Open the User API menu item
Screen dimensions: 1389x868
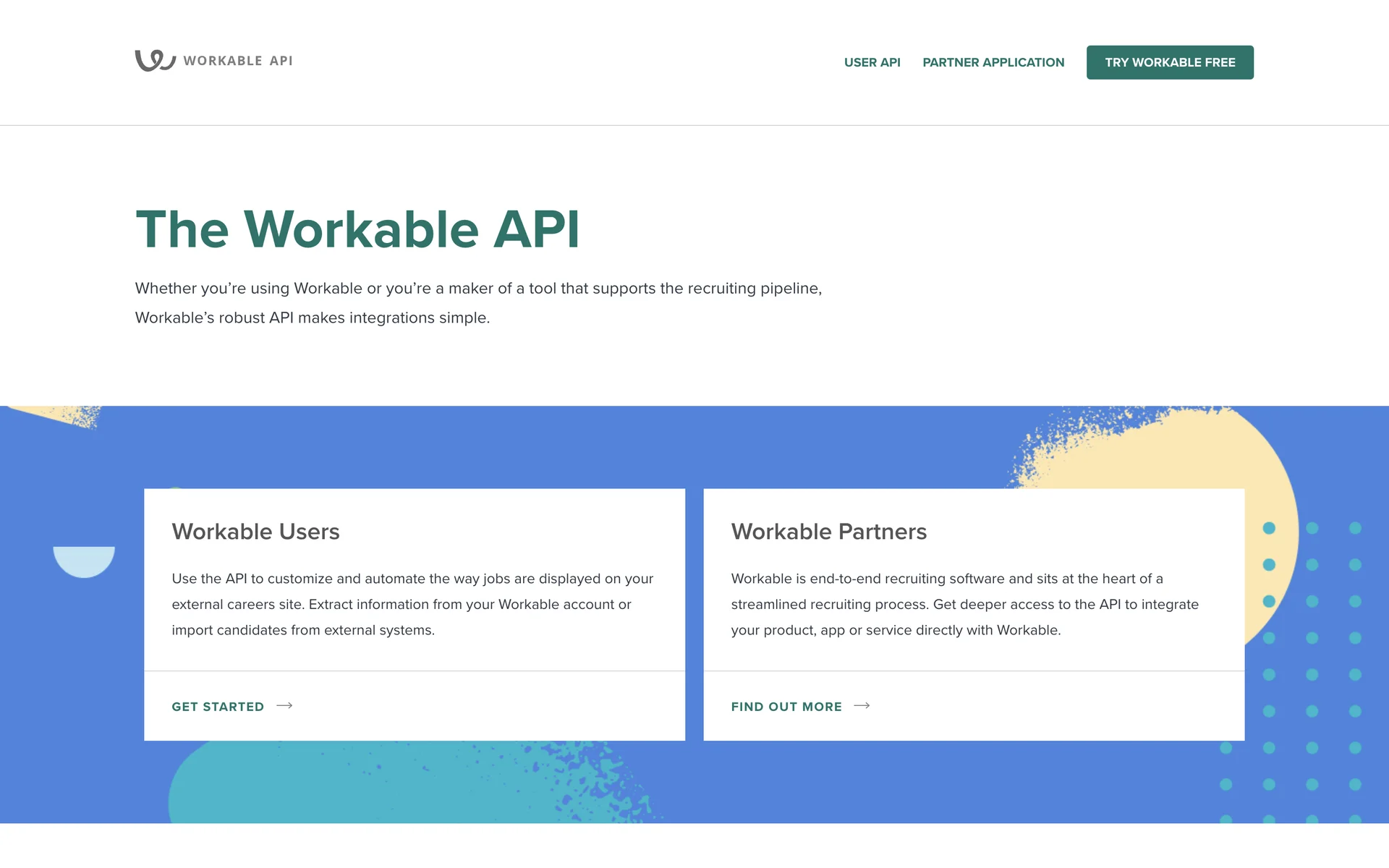(872, 63)
